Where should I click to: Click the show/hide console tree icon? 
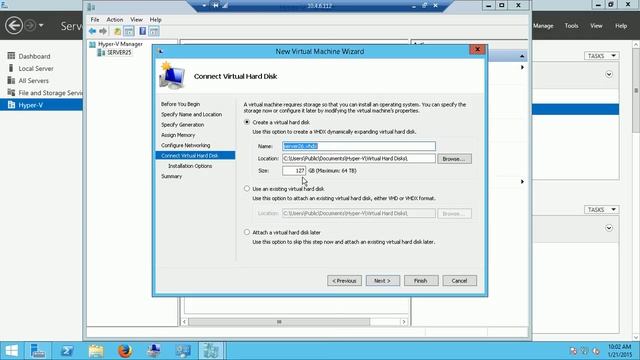pos(129,31)
